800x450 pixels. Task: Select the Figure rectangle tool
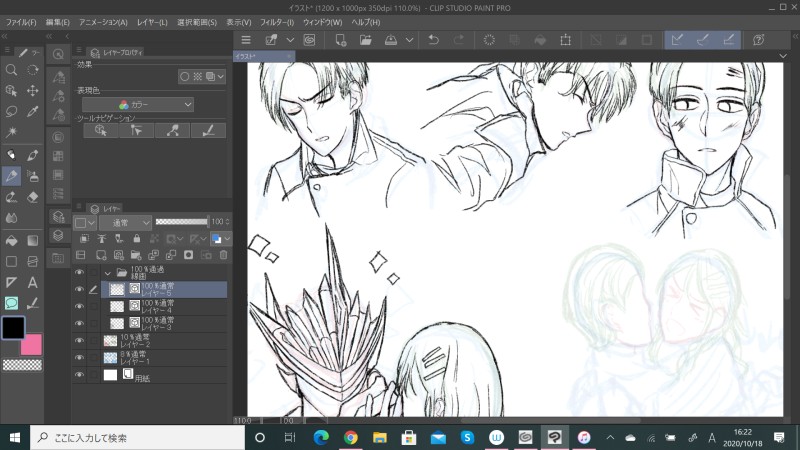(x=11, y=261)
